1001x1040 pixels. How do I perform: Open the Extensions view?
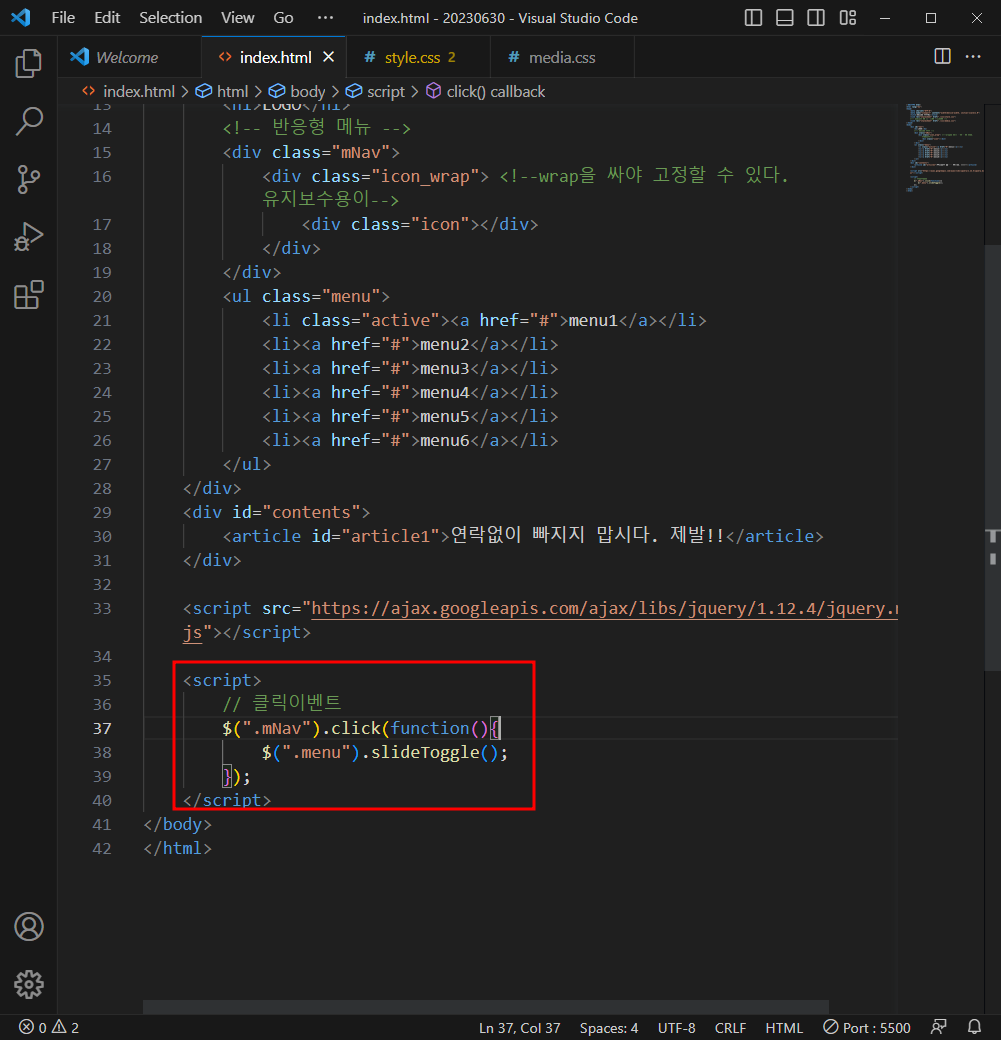(29, 294)
